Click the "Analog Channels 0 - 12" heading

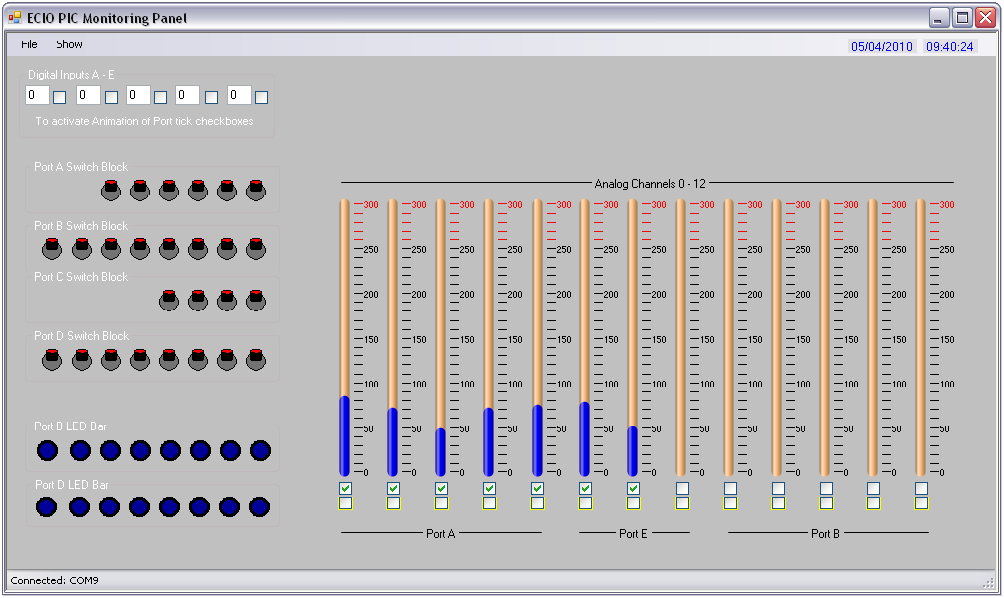[650, 184]
